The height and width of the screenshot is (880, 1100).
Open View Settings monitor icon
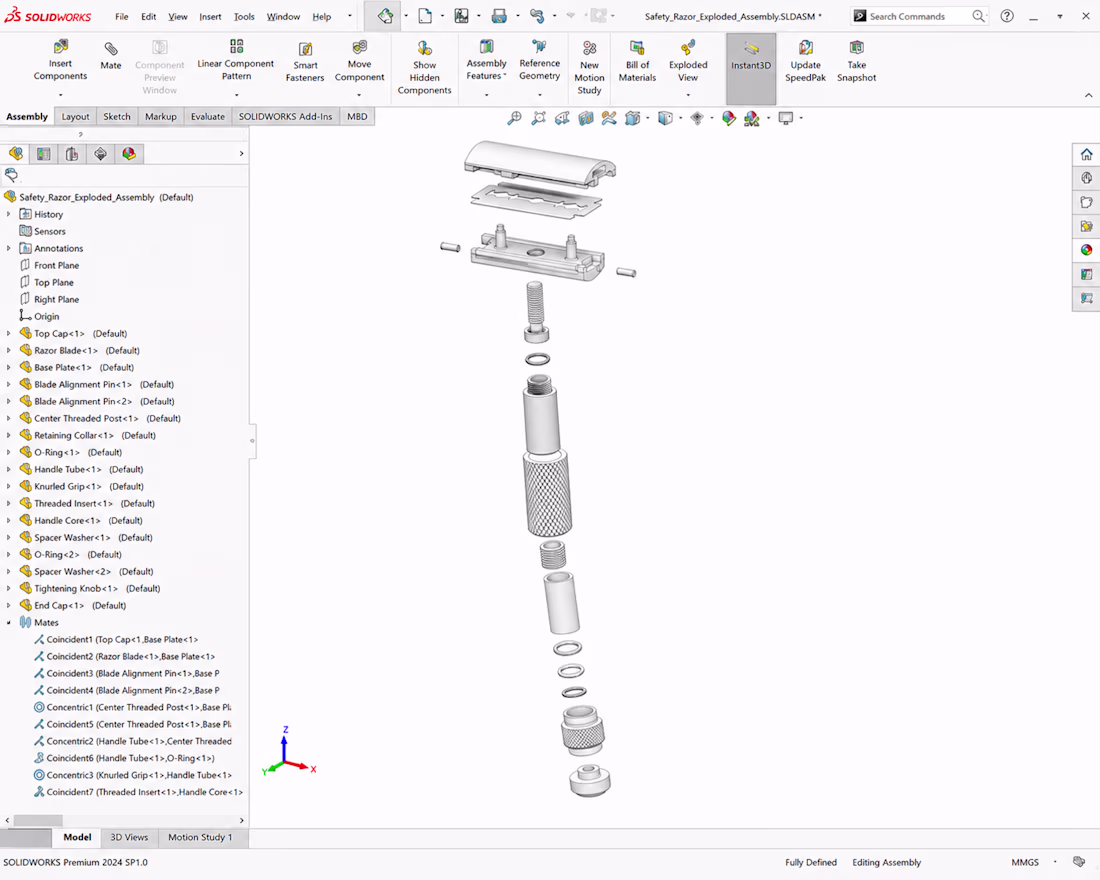point(786,118)
